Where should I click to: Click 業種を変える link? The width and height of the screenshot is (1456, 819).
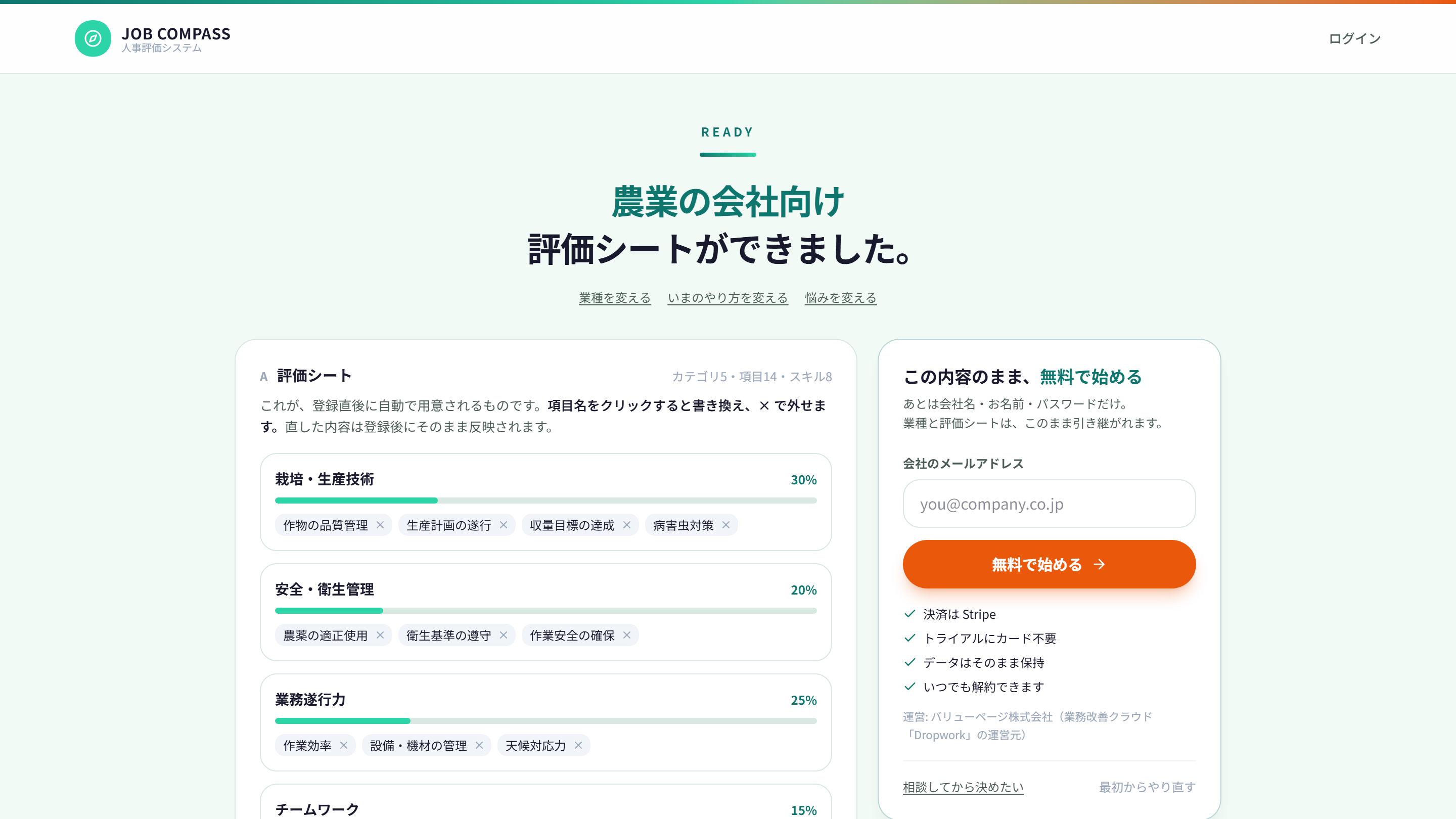(x=615, y=298)
